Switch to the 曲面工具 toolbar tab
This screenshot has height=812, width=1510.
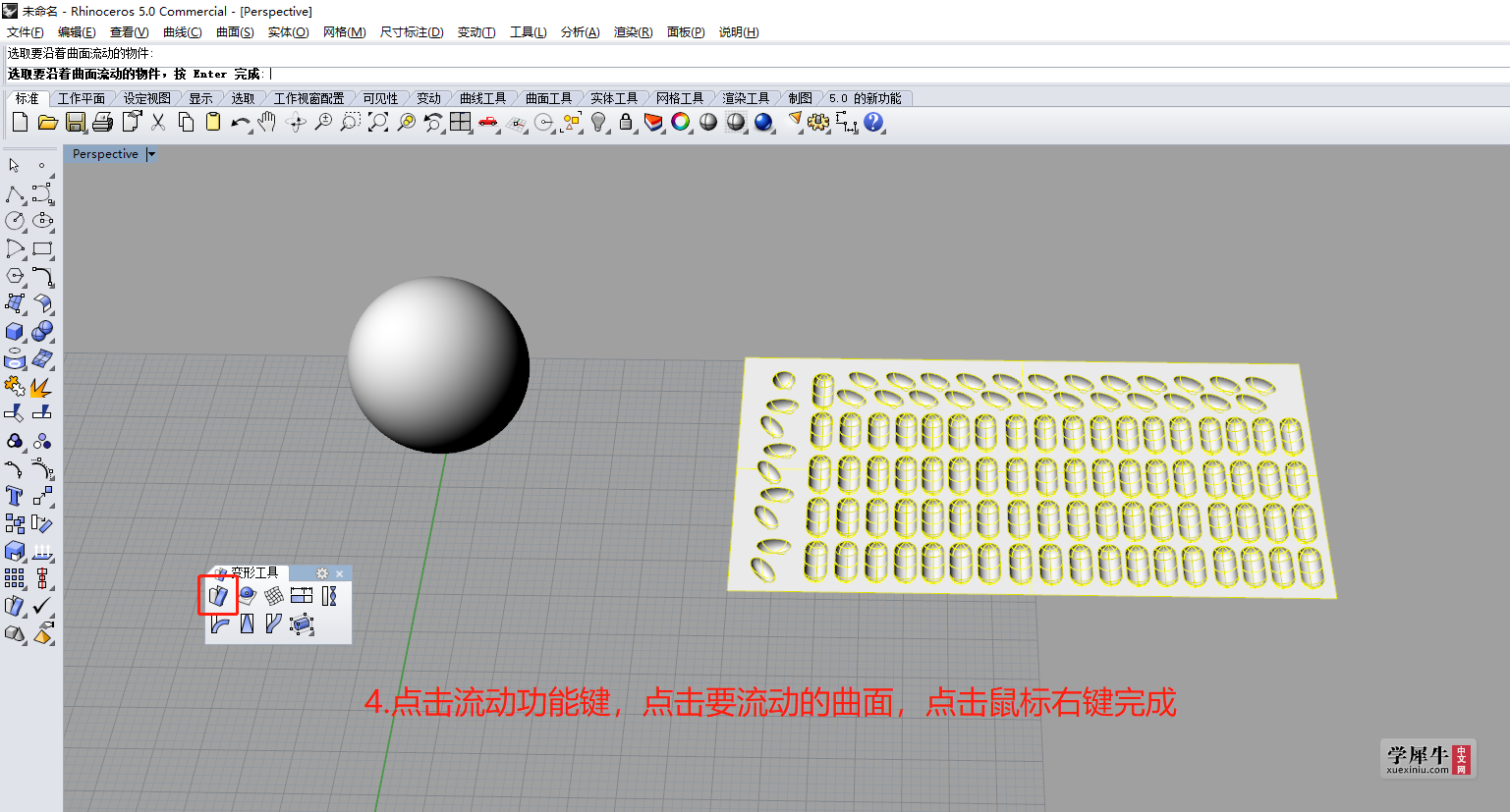coord(548,98)
